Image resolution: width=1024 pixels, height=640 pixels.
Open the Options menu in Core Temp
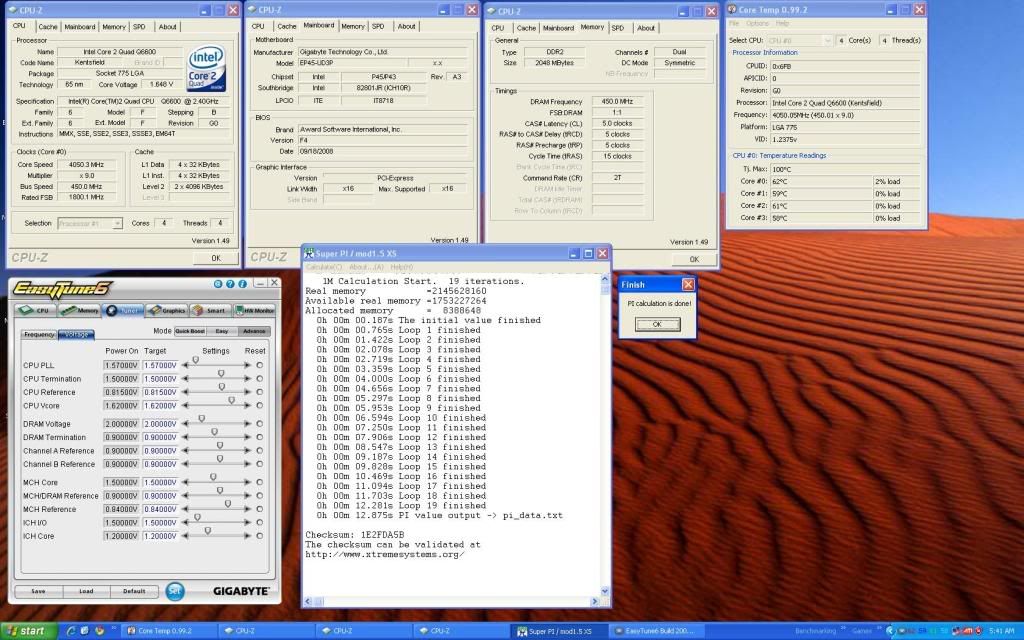758,24
